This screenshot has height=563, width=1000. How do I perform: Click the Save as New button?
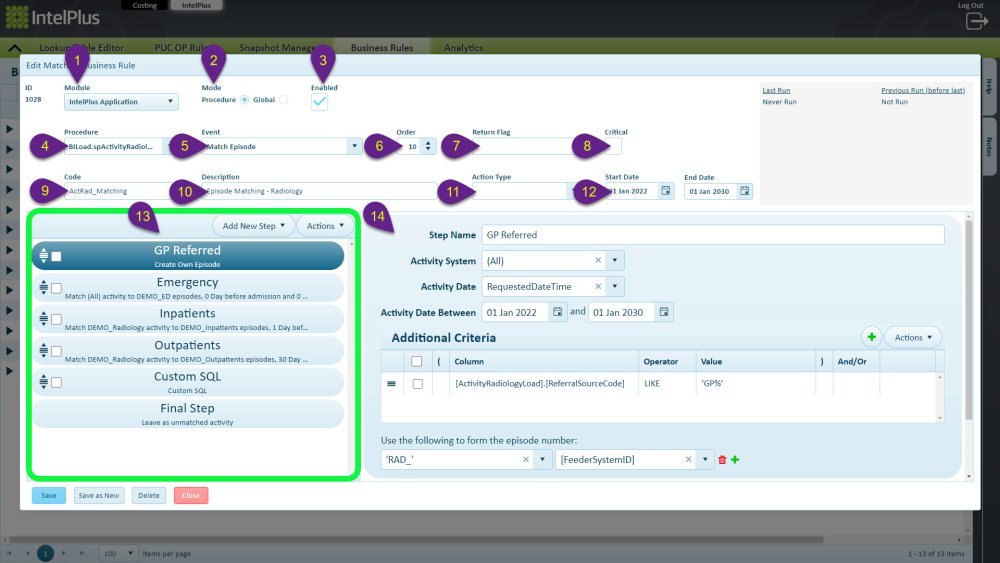pos(99,495)
